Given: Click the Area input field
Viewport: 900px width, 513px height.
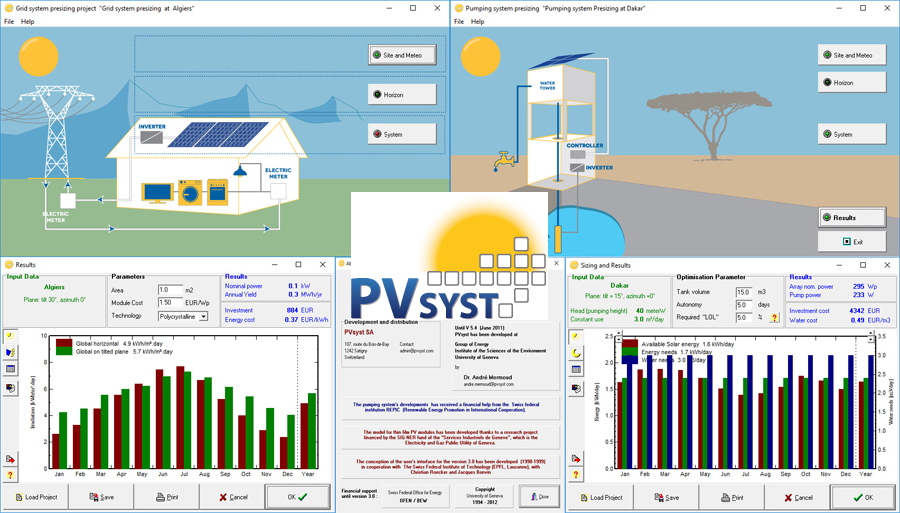Looking at the screenshot, I should tap(169, 290).
